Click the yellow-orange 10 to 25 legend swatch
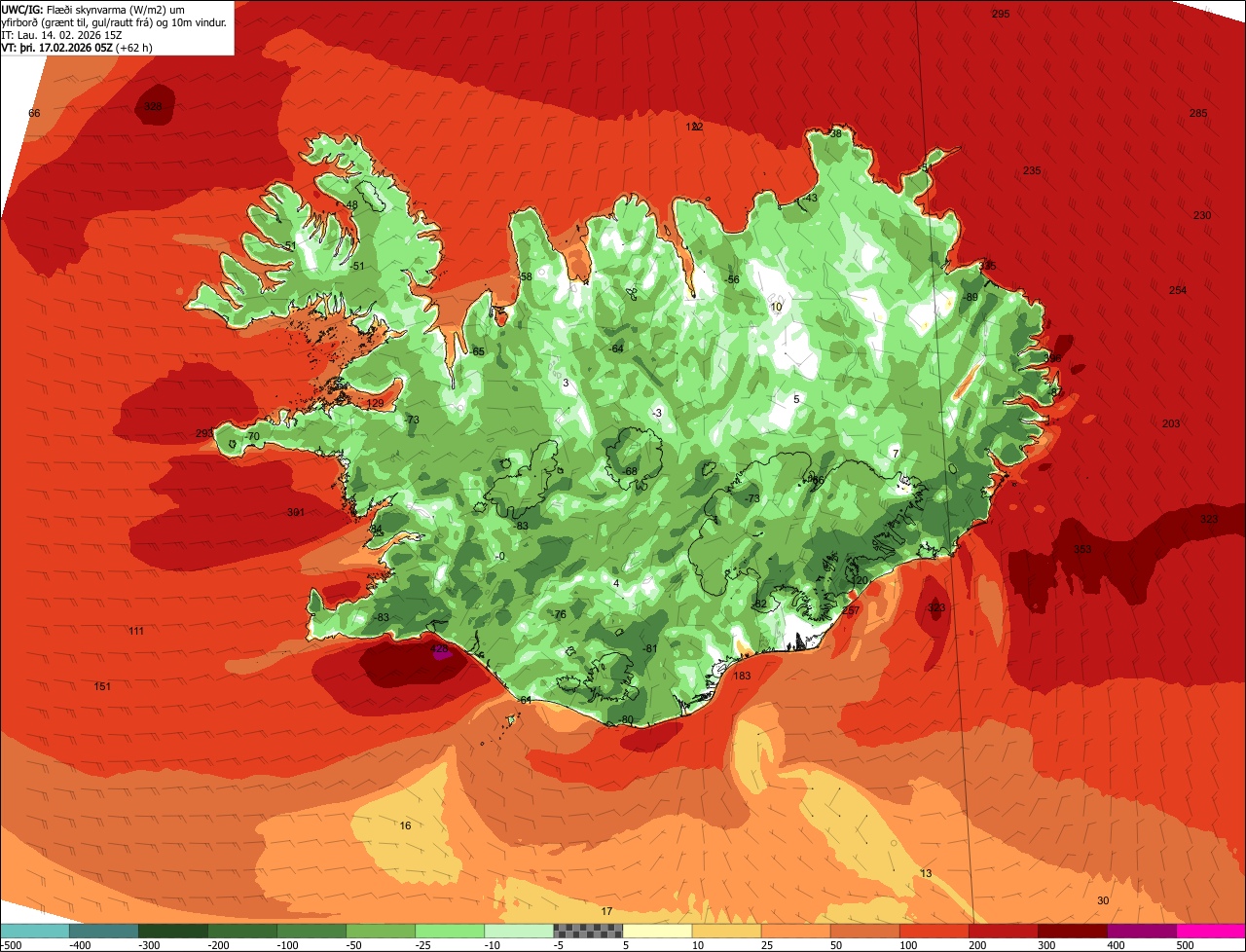The width and height of the screenshot is (1246, 952). 725,931
